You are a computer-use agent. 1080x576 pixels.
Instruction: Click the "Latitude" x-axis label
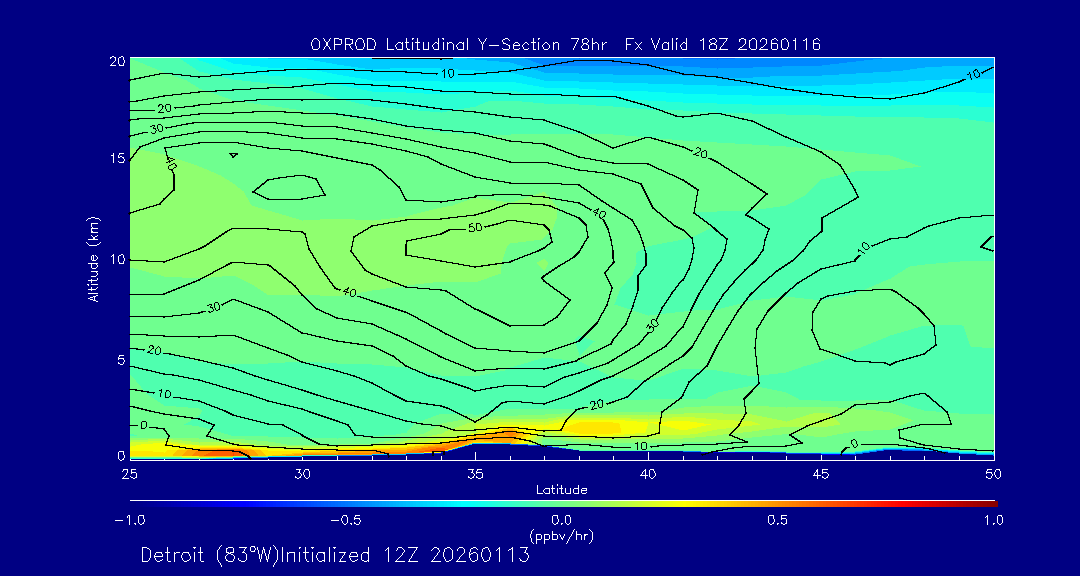tap(562, 490)
